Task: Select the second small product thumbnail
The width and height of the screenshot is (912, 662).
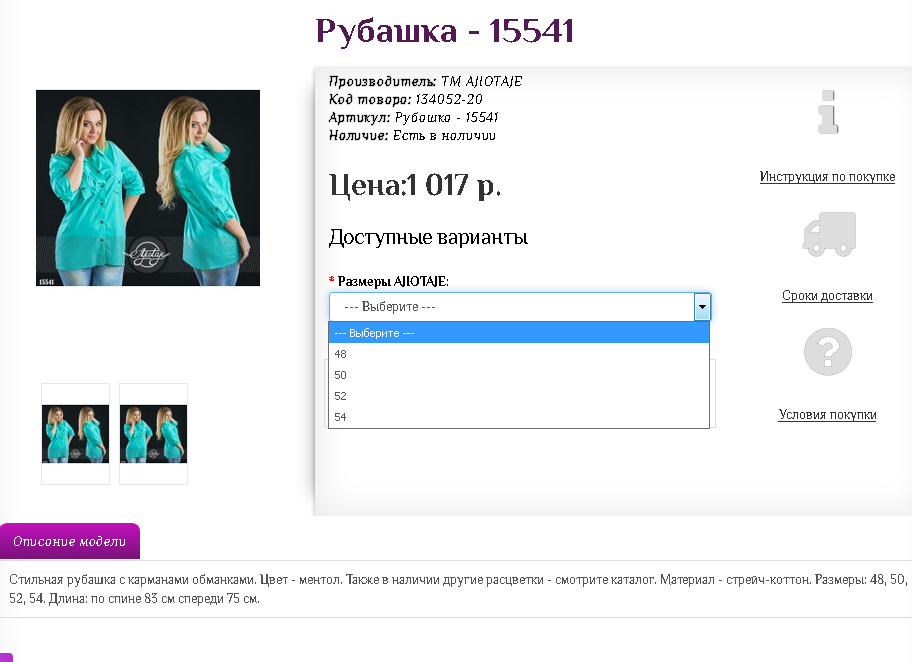Action: 154,434
